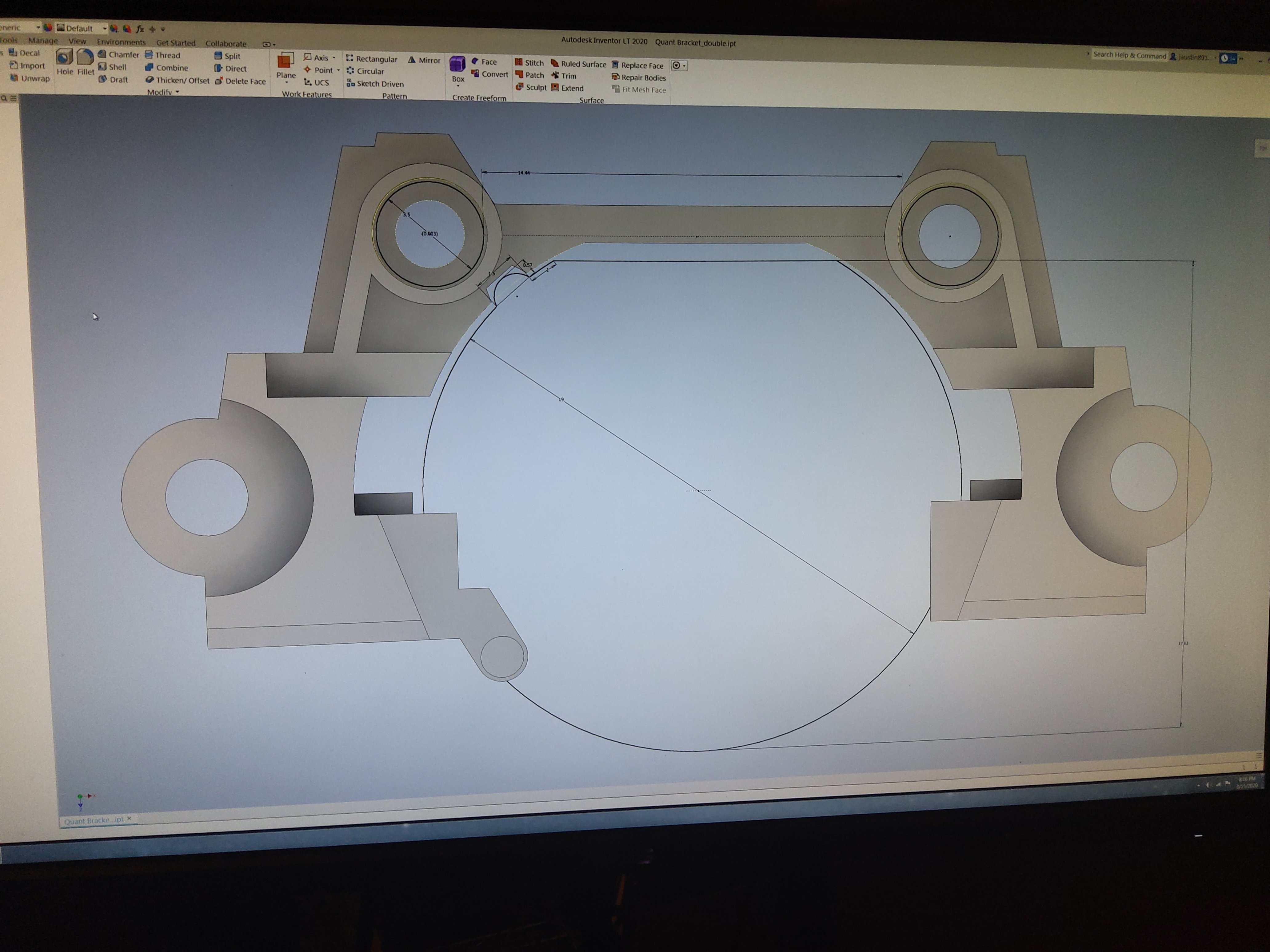Select the Circular pattern tool

click(365, 72)
